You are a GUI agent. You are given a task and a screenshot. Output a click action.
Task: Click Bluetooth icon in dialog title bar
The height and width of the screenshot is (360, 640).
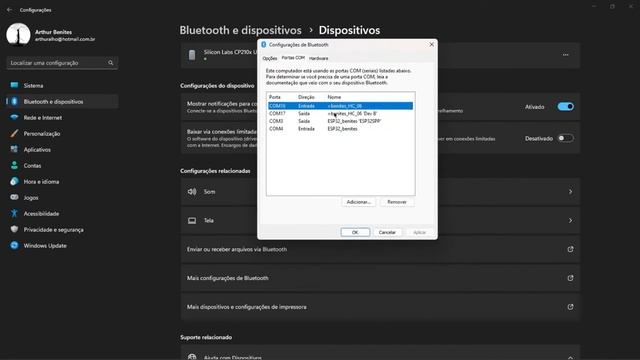[x=264, y=44]
